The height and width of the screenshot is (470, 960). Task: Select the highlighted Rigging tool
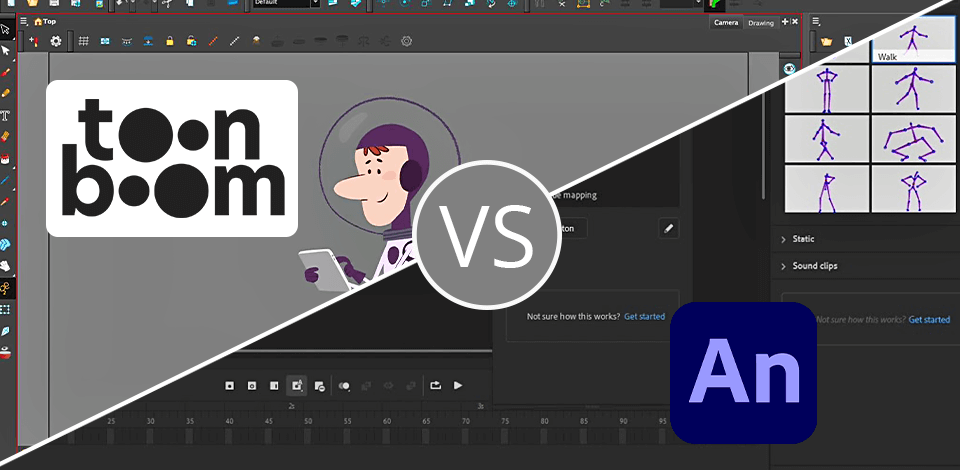(6, 288)
